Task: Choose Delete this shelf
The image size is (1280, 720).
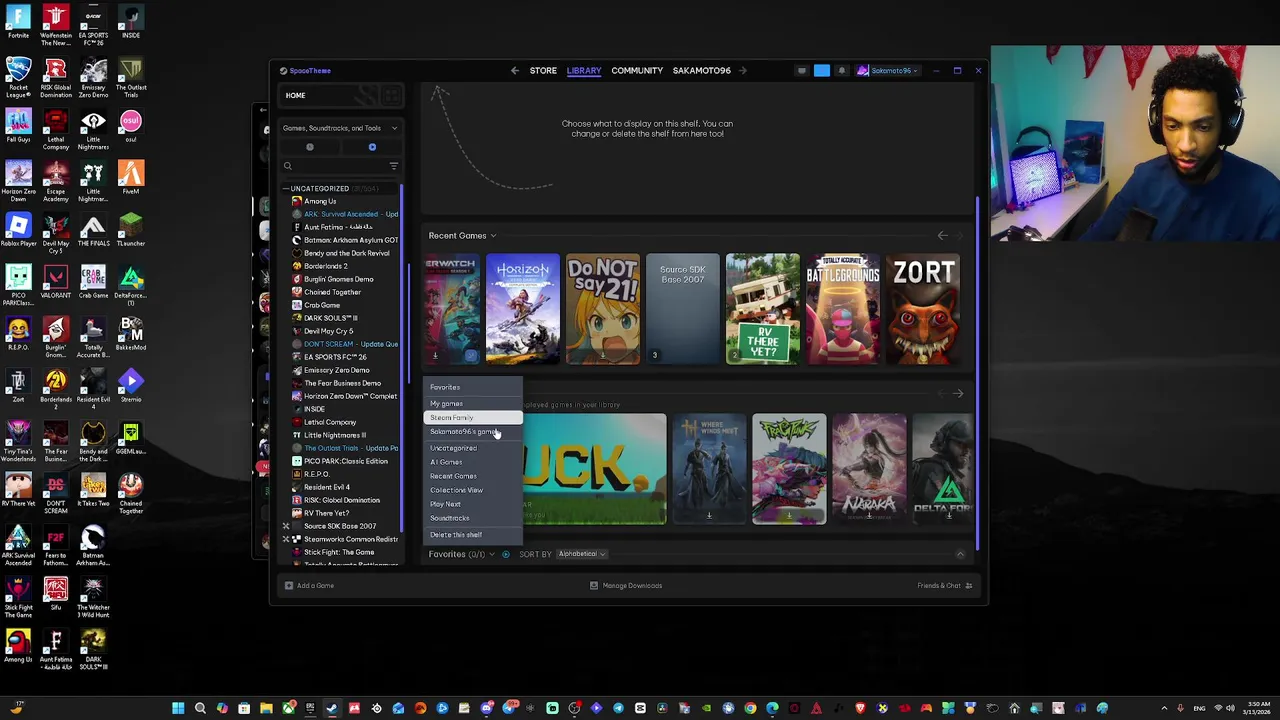Action: tap(473, 535)
